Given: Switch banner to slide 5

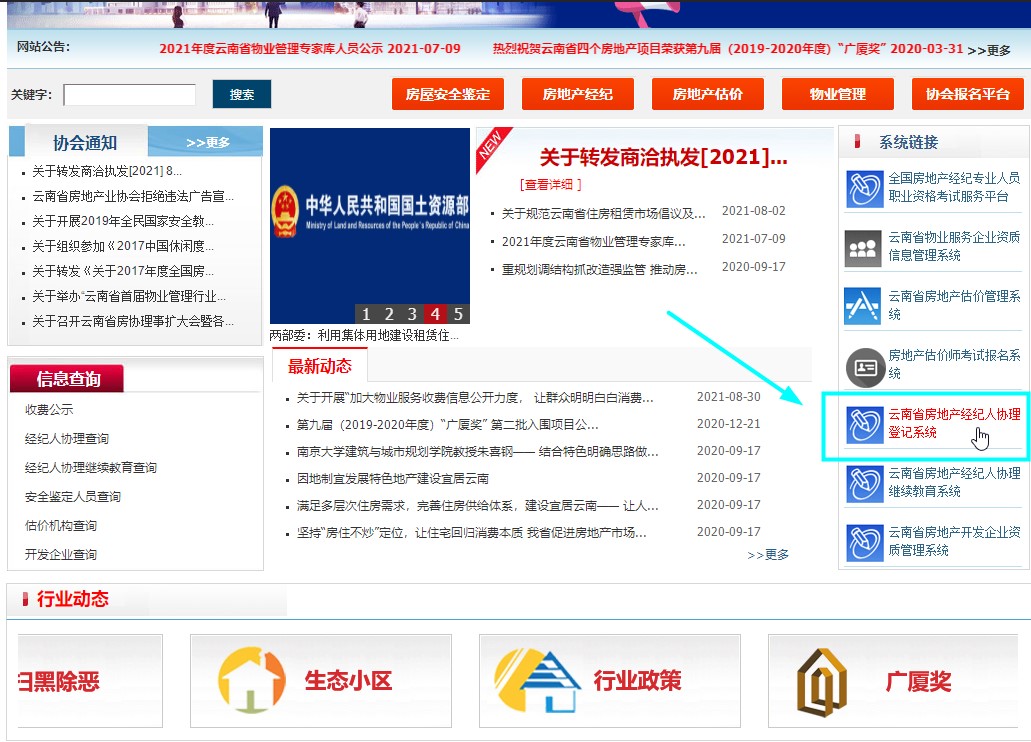Looking at the screenshot, I should [458, 314].
